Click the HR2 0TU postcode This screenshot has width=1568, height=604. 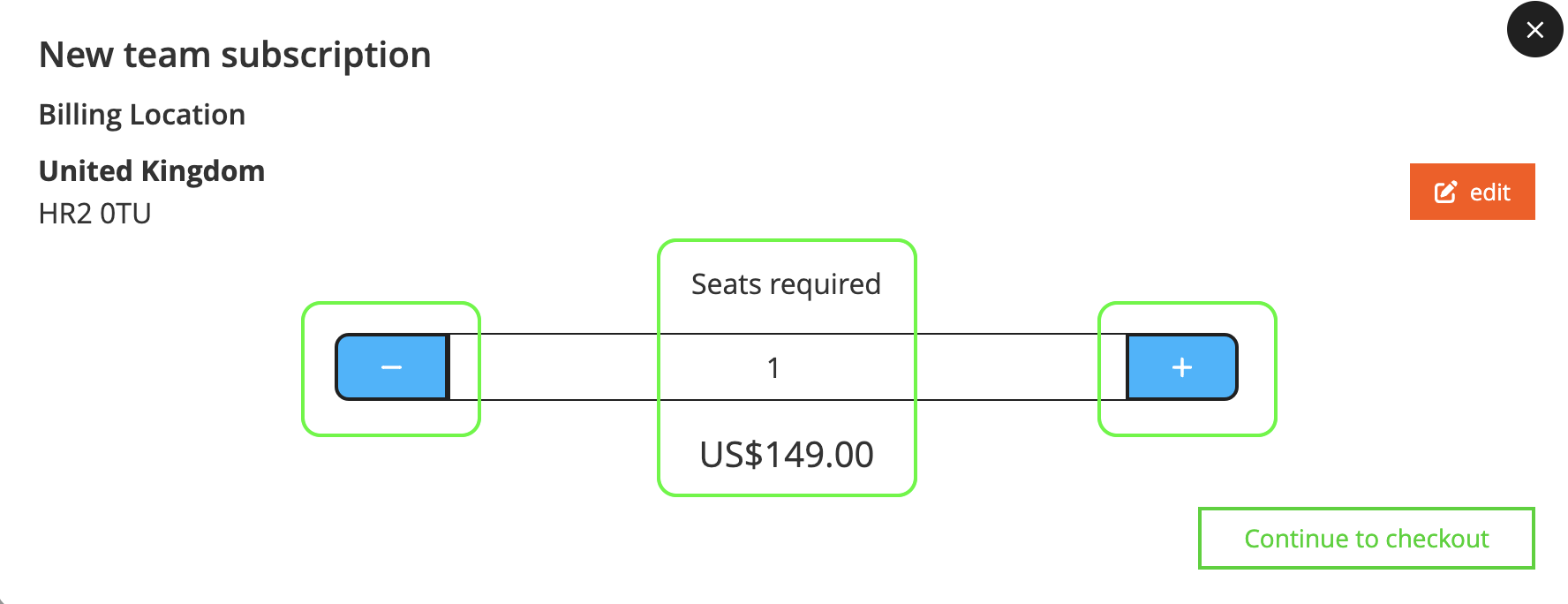[95, 214]
